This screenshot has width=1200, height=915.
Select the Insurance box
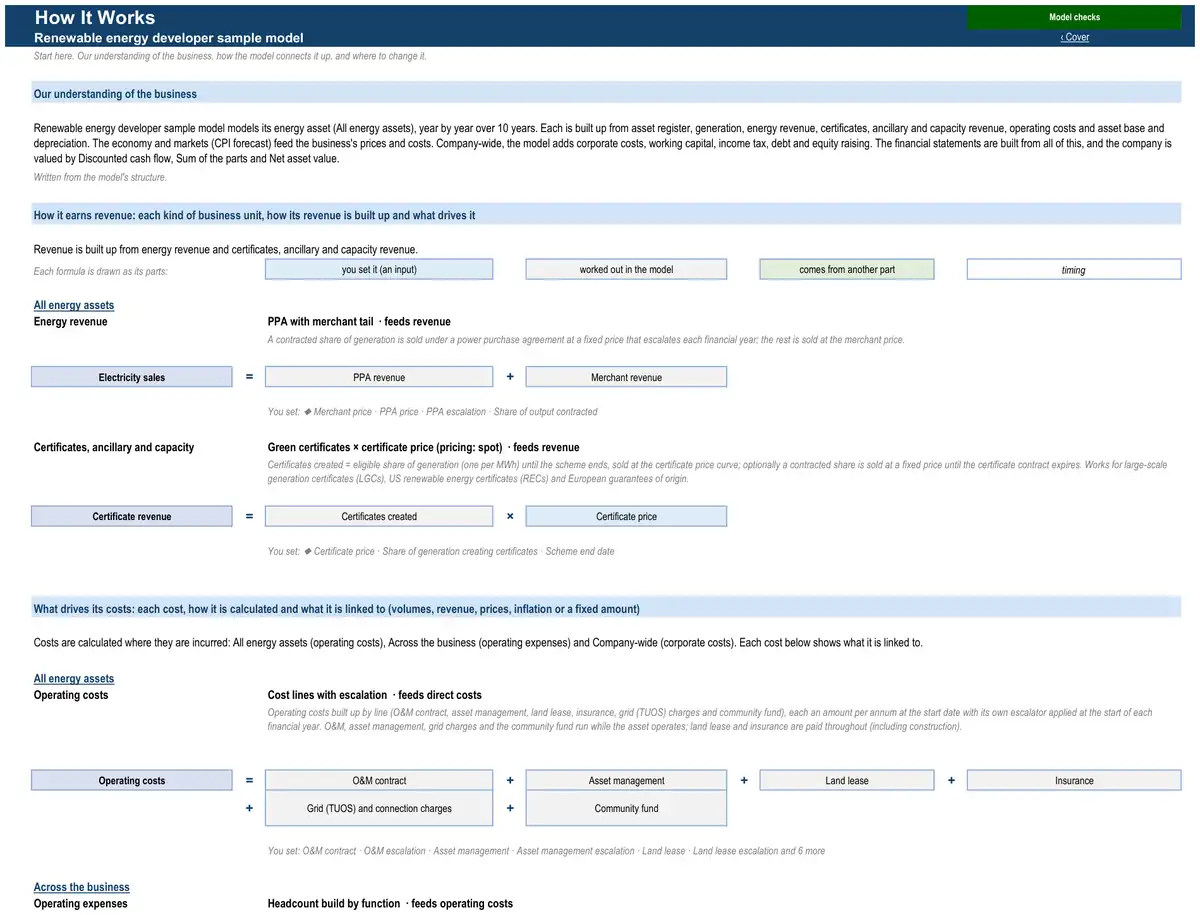click(x=1074, y=780)
